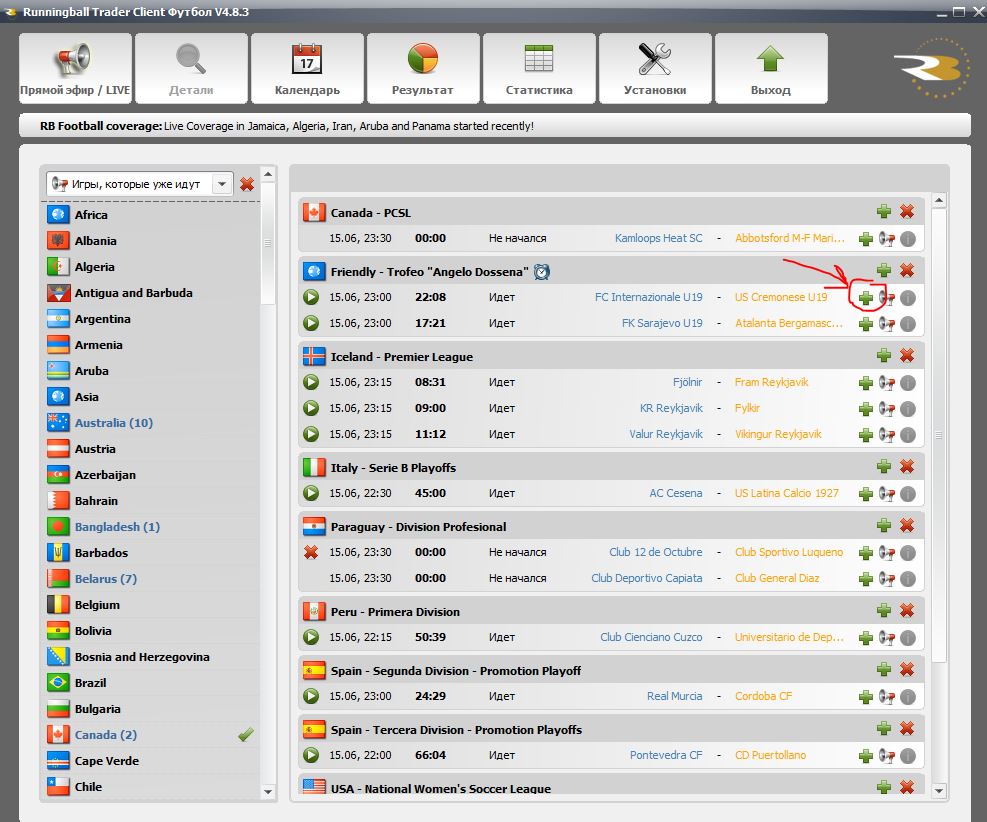Screen dimensions: 987x822
Task: Click the Cordoba CF team name
Action: [764, 696]
